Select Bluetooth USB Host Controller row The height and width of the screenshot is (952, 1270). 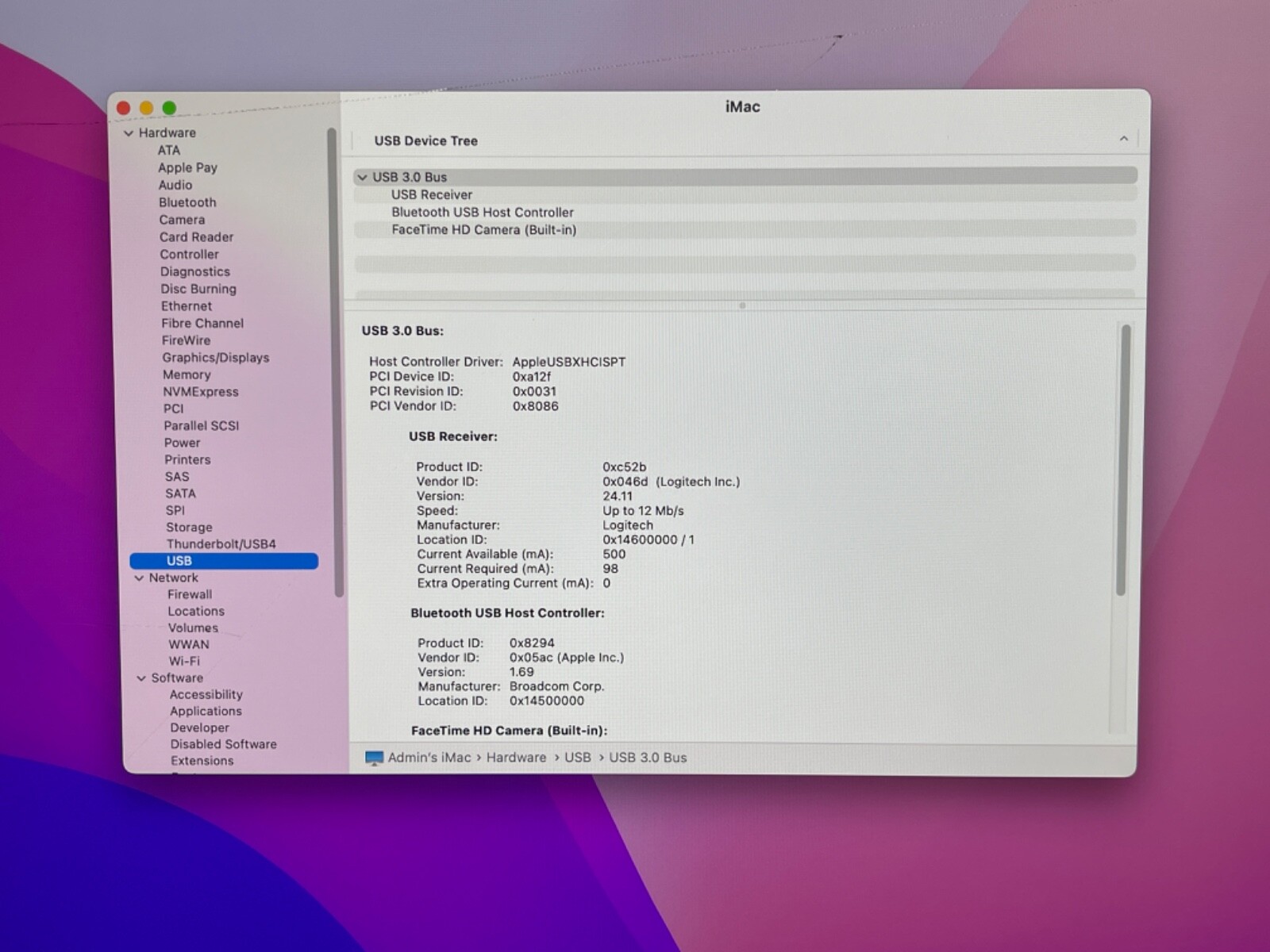(745, 212)
